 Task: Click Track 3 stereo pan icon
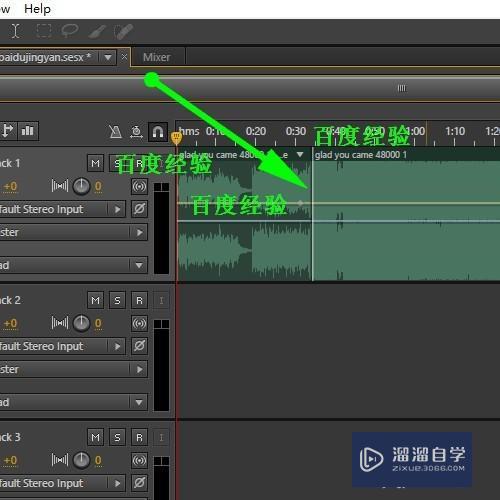(60, 460)
